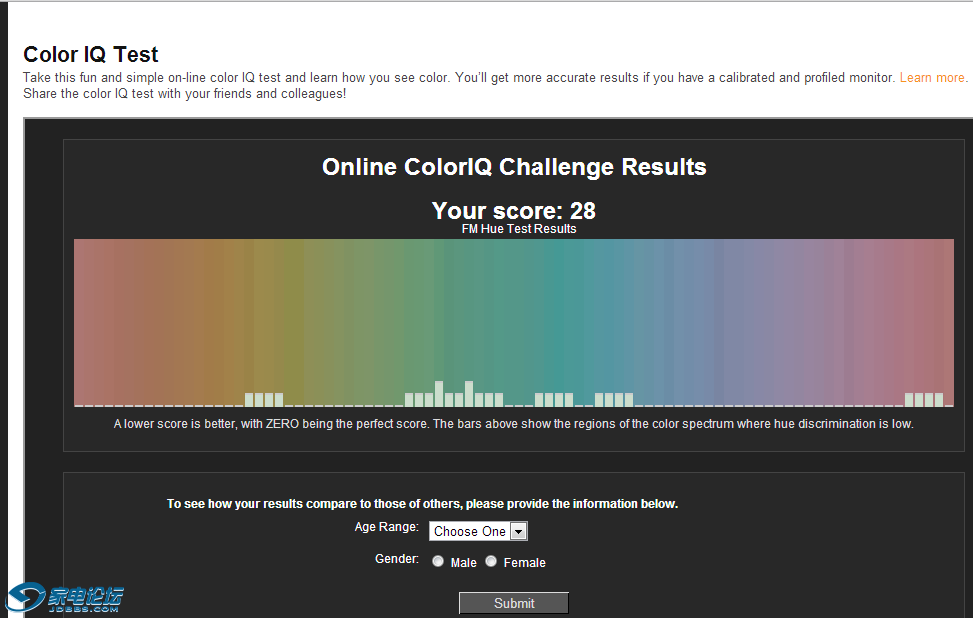Click the Color IQ Test page title
The image size is (973, 618).
click(x=91, y=55)
